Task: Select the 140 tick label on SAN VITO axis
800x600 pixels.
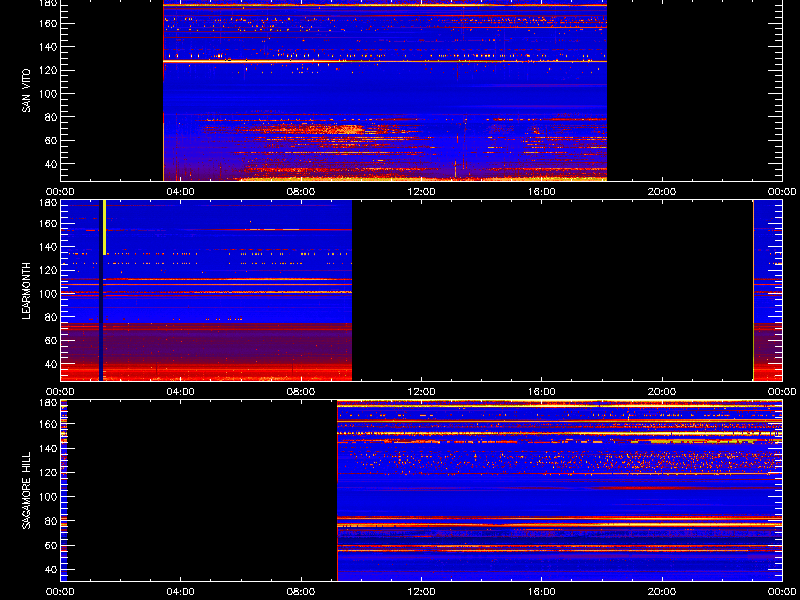Action: click(x=49, y=47)
